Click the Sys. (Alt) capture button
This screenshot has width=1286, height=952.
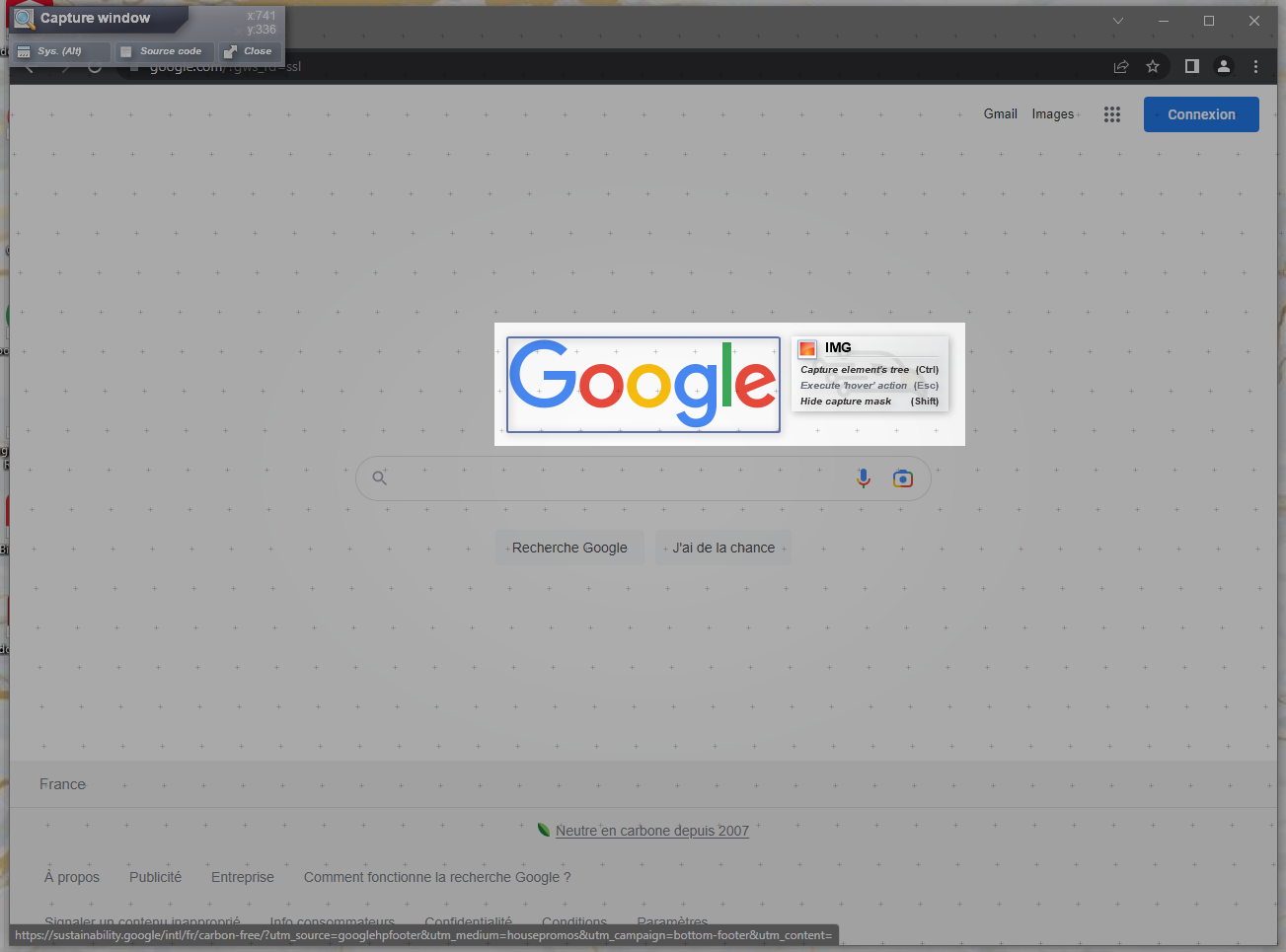(61, 51)
